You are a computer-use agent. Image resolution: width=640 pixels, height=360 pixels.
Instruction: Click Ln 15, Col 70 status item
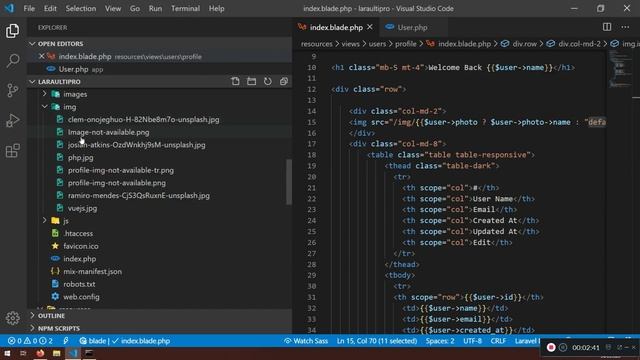click(x=377, y=341)
